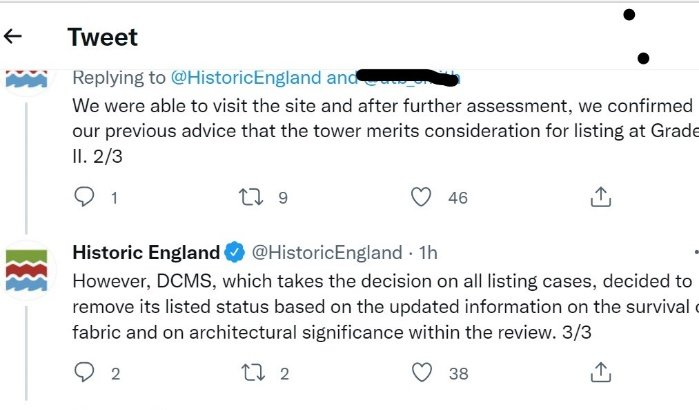Share the 3/3 tweet

[x=600, y=373]
